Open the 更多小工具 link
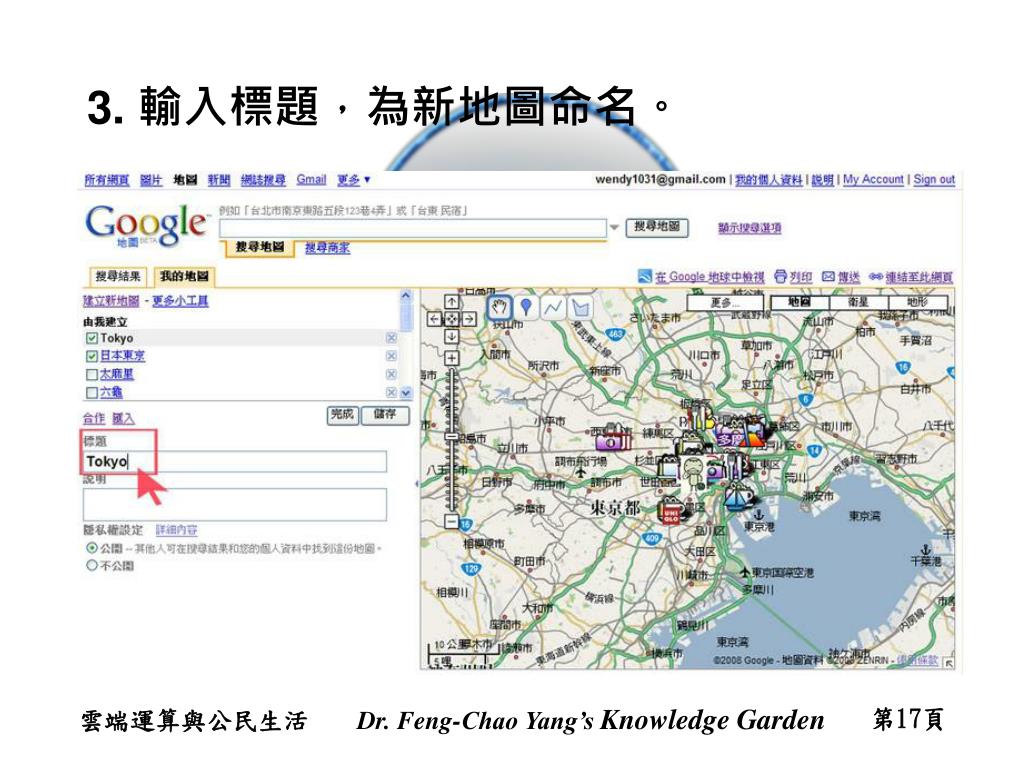Viewport: 1024px width, 768px height. coord(180,301)
